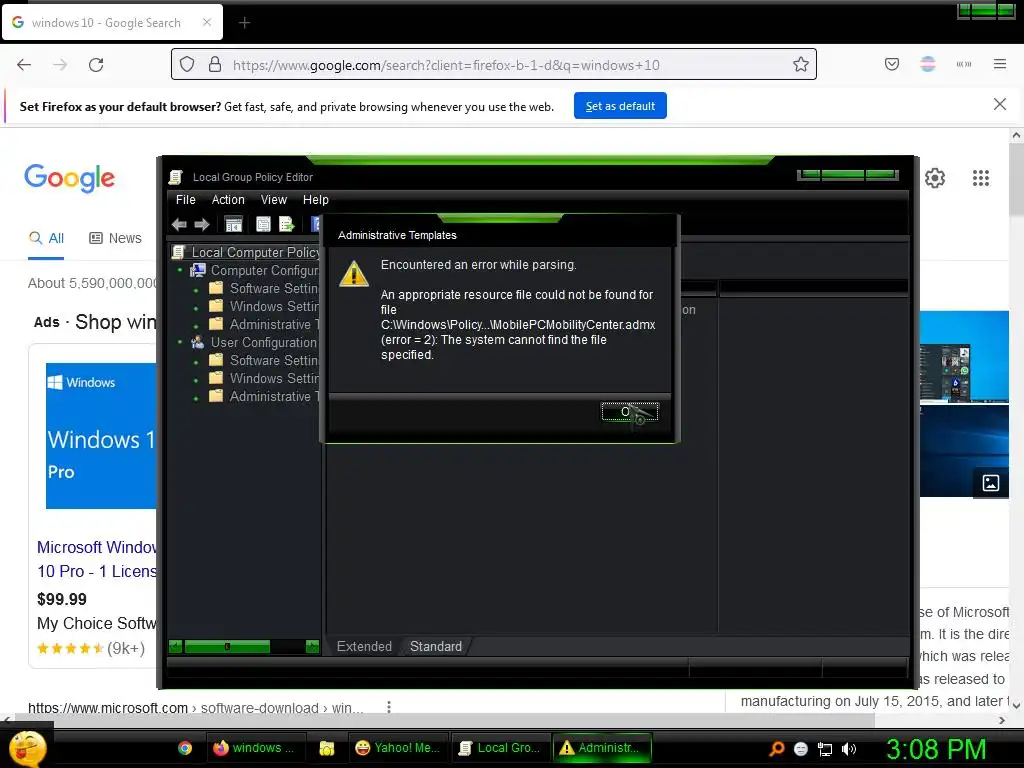Image resolution: width=1024 pixels, height=768 pixels.
Task: Go back in Group Policy Editor toolbar
Action: [179, 225]
